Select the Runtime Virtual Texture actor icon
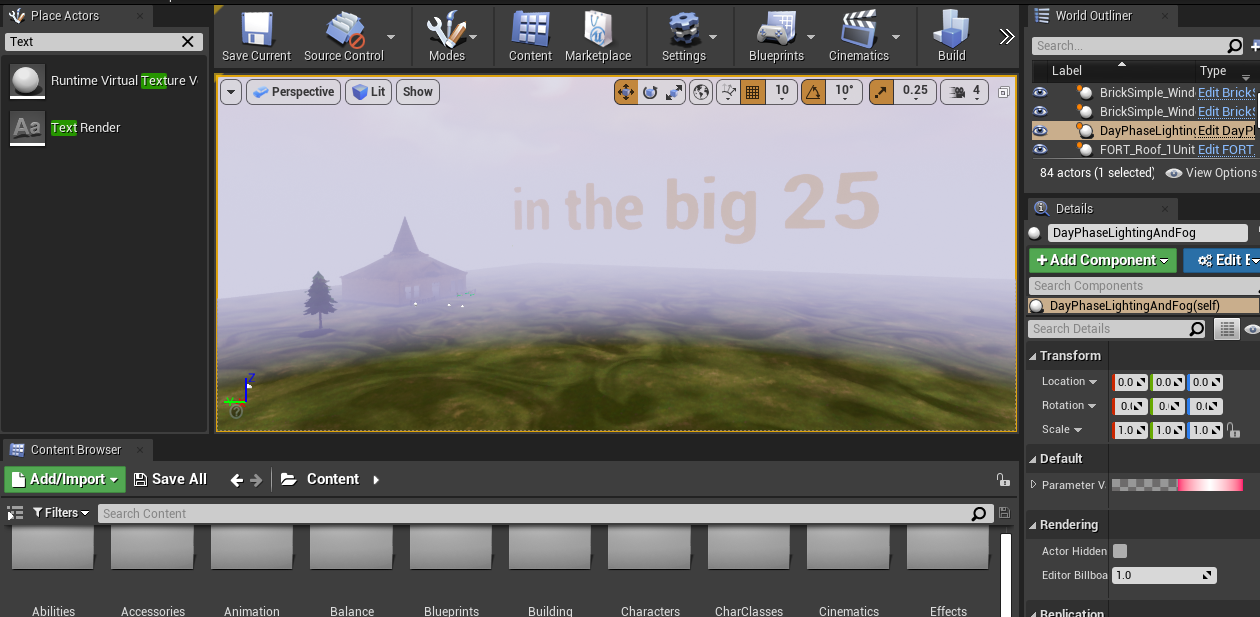This screenshot has height=617, width=1260. pyautogui.click(x=27, y=81)
